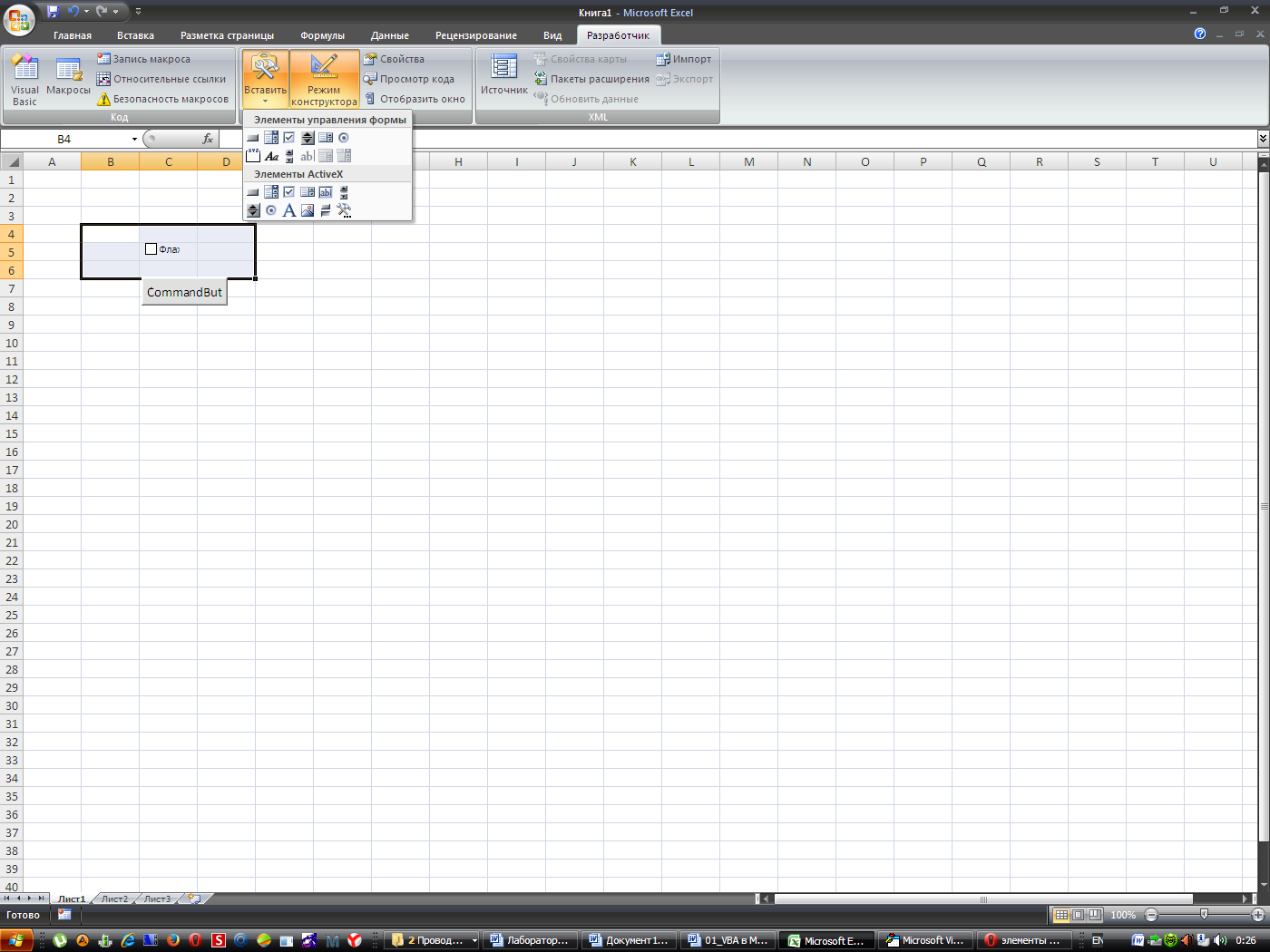Insert a form control Spin Button
Viewport: 1270px width, 952px height.
(x=308, y=138)
